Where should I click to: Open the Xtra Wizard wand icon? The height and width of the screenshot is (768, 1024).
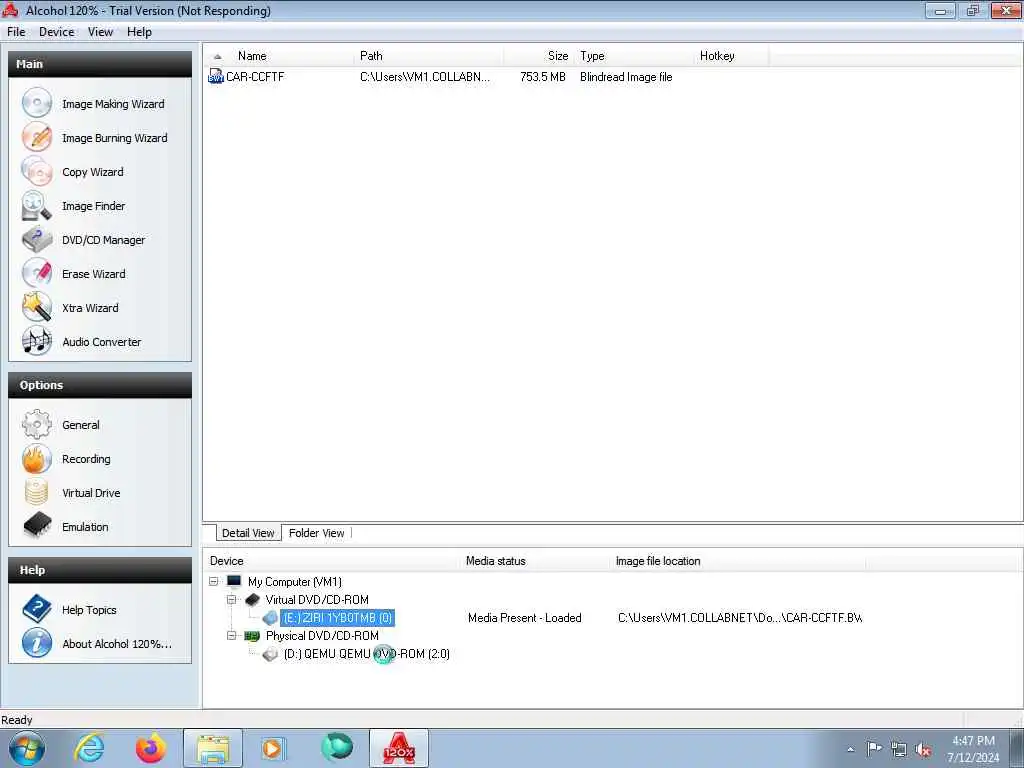pos(37,307)
